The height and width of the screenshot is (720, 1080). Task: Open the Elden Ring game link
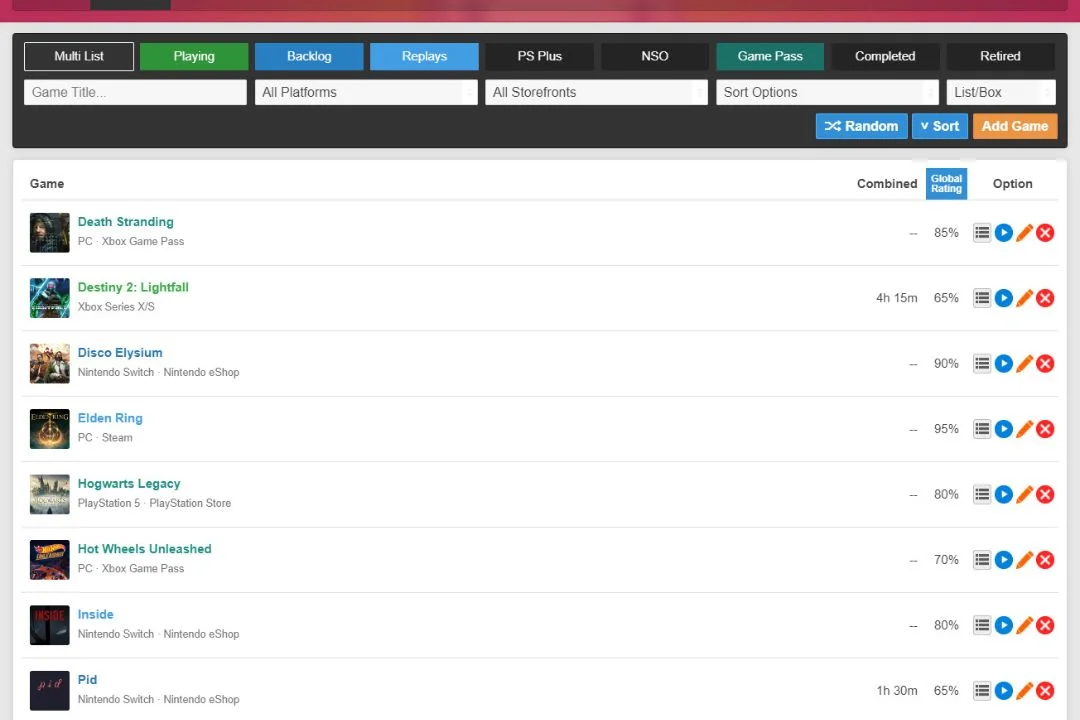[110, 418]
